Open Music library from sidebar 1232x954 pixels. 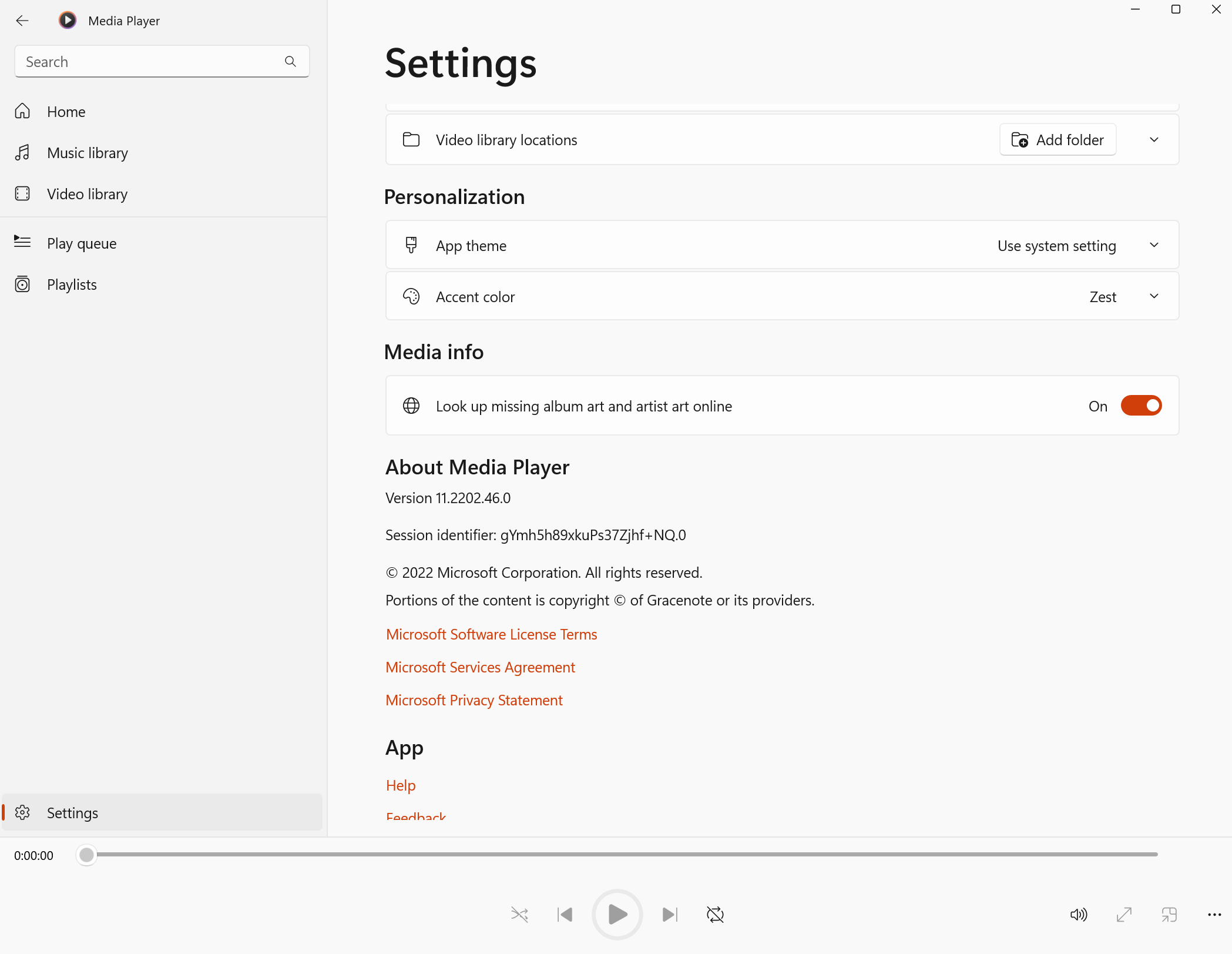coord(162,153)
